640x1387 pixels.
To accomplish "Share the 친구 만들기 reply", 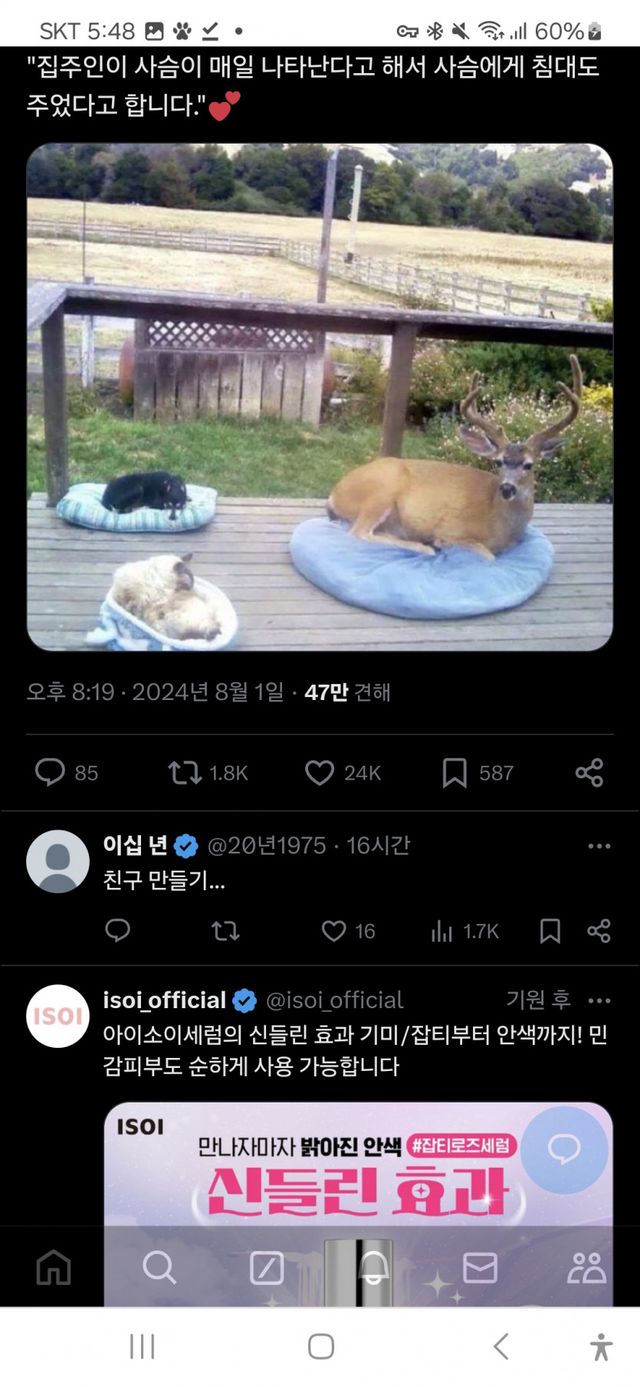I will pyautogui.click(x=599, y=931).
